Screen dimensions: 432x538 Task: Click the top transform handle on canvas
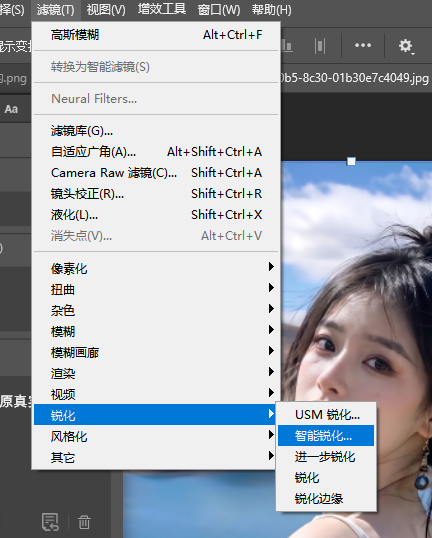pos(351,161)
